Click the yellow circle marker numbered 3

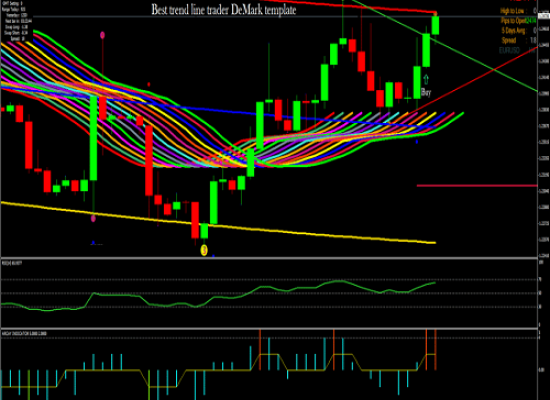[x=204, y=250]
